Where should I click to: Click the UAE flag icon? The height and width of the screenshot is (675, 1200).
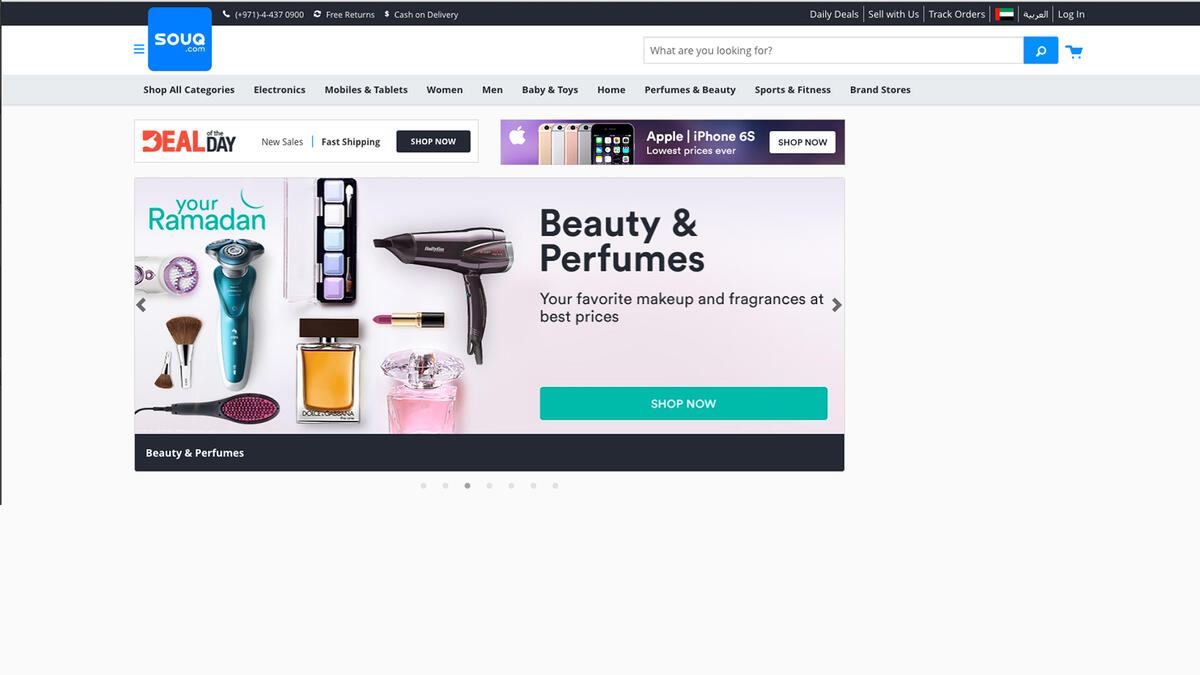point(1003,14)
